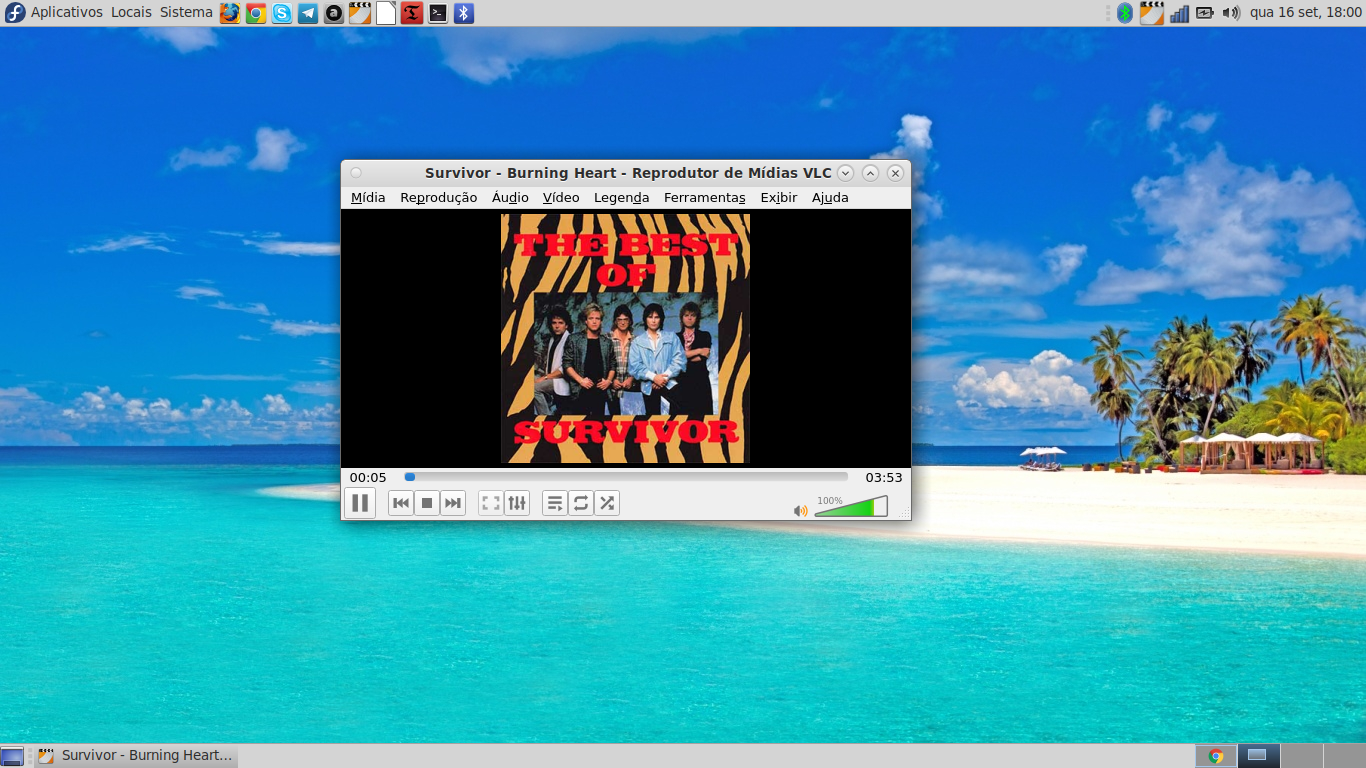Open the VLC window menu button at title bar left
The image size is (1366, 768).
pyautogui.click(x=356, y=173)
